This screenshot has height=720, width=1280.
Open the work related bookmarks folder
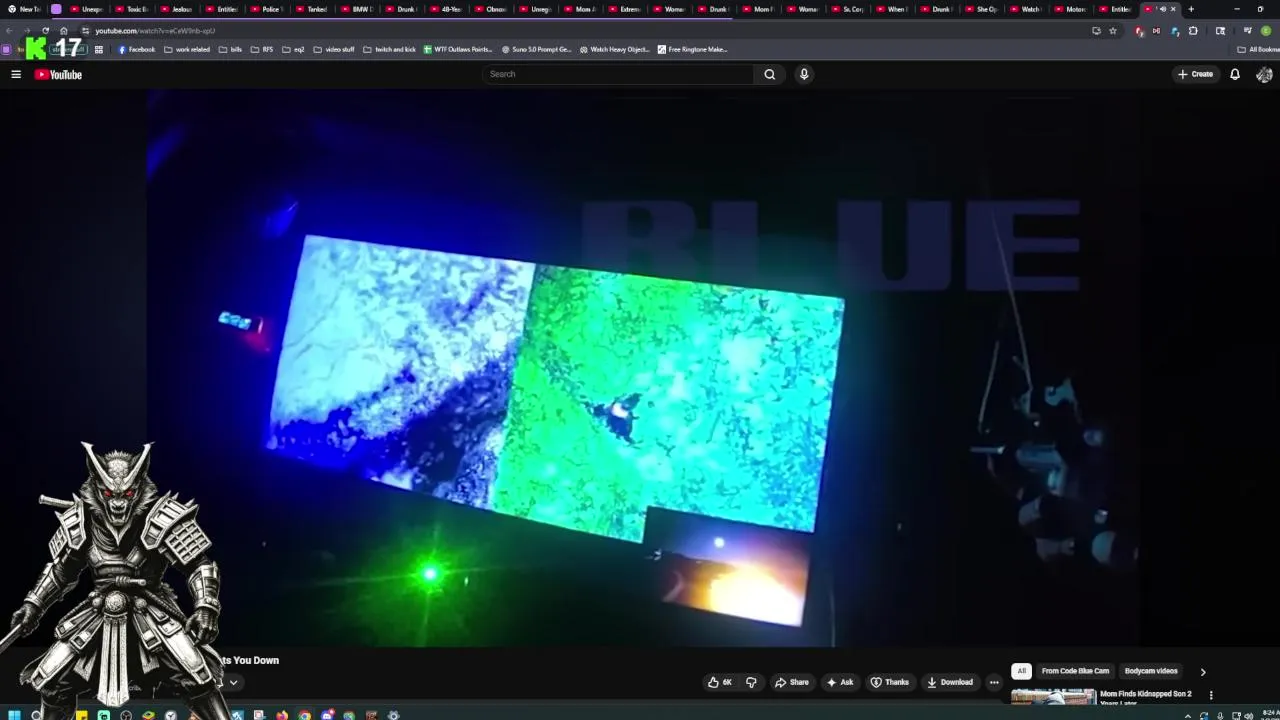pyautogui.click(x=187, y=49)
